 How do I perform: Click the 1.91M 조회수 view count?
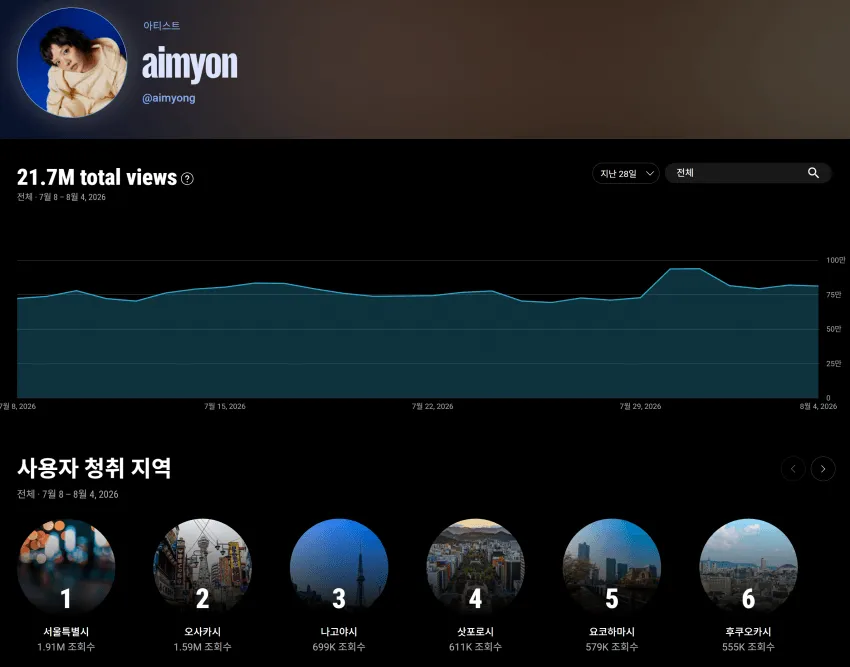pyautogui.click(x=66, y=647)
